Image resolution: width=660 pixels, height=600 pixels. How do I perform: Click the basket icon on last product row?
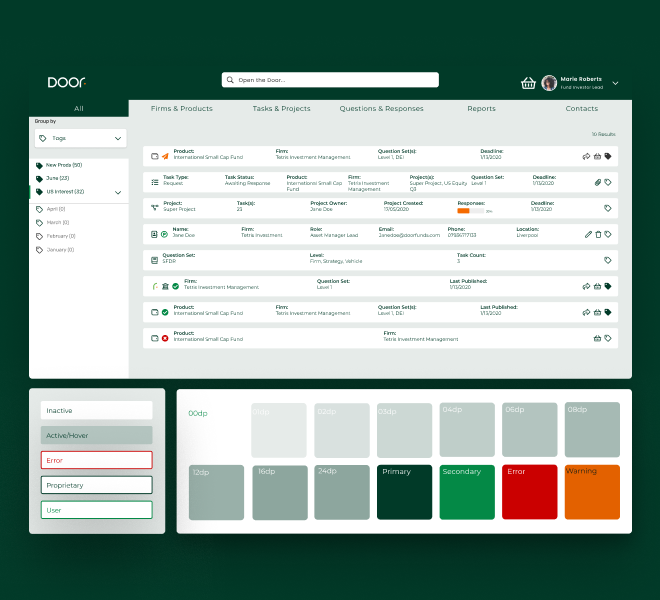pos(597,338)
